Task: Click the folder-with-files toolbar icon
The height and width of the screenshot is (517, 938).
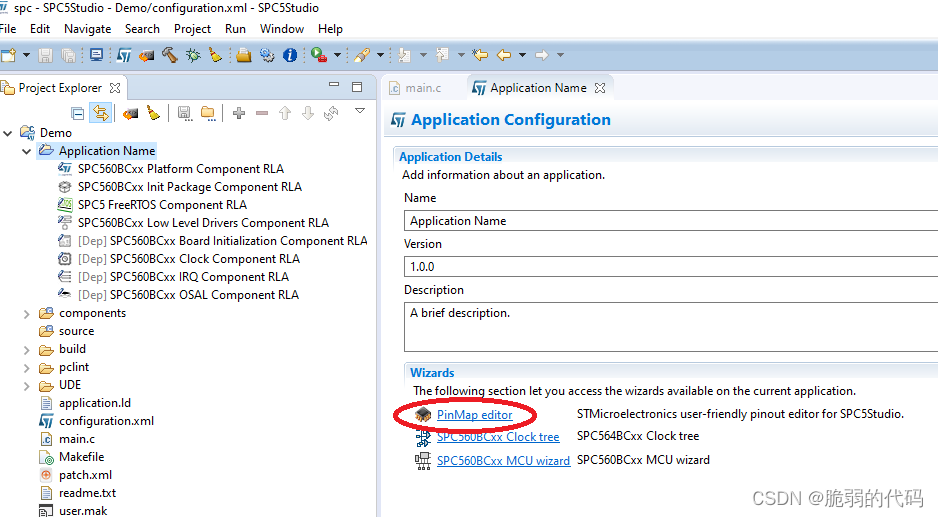Action: pos(243,56)
